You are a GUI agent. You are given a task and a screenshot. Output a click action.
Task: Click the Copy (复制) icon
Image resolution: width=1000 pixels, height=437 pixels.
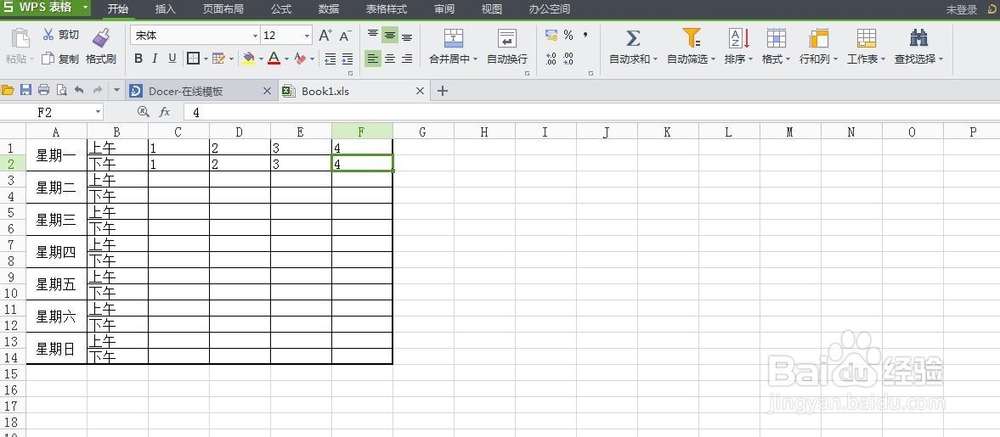pos(48,59)
